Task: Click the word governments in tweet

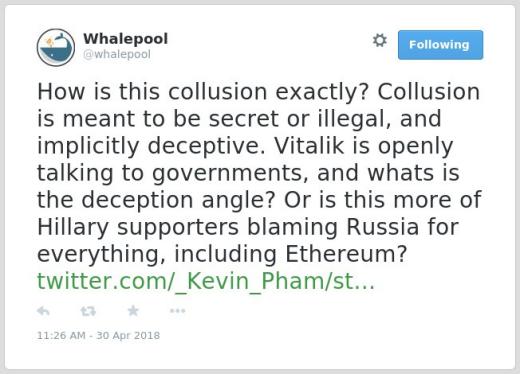Action: 230,173
